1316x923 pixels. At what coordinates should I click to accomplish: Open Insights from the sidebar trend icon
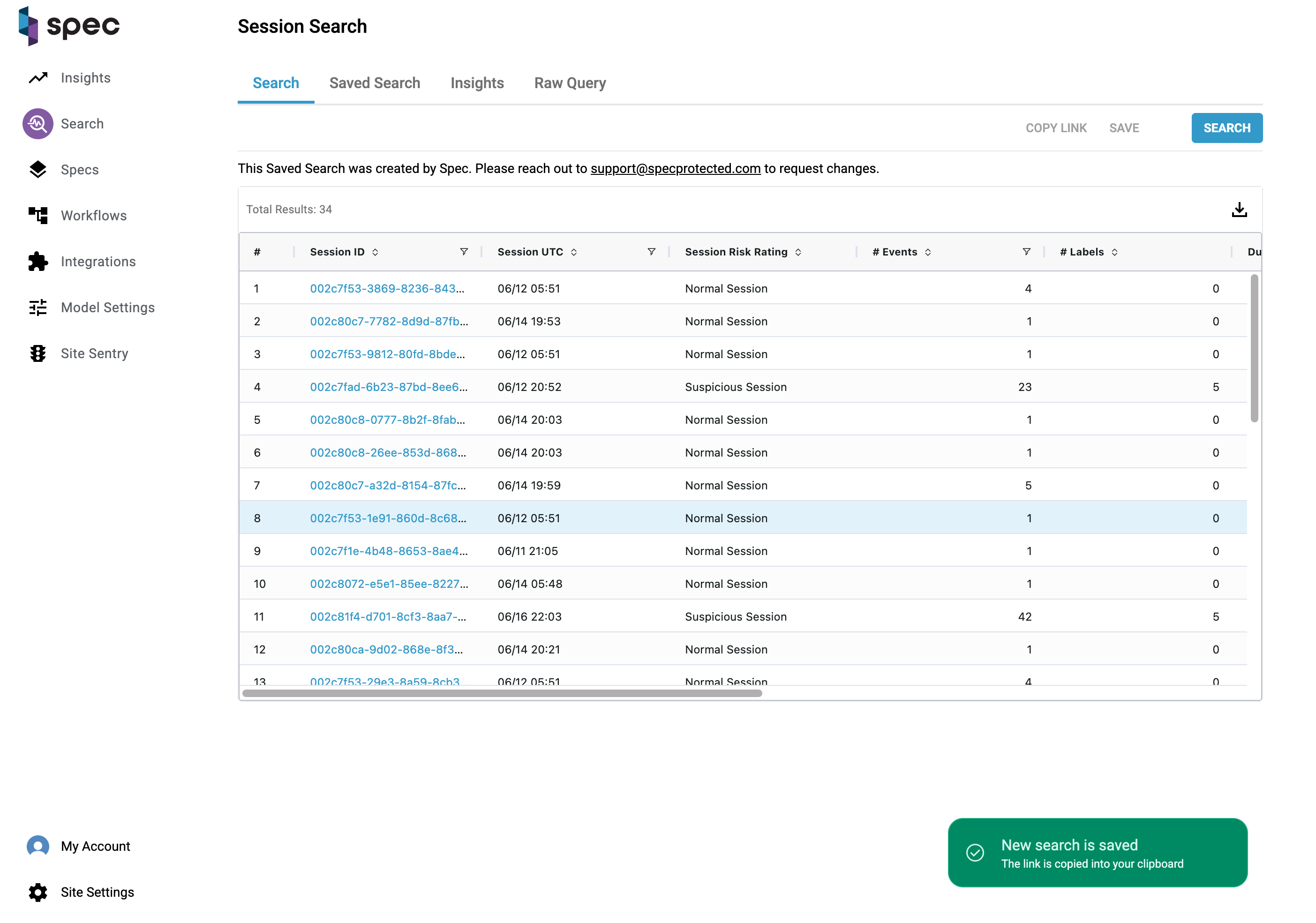[38, 78]
